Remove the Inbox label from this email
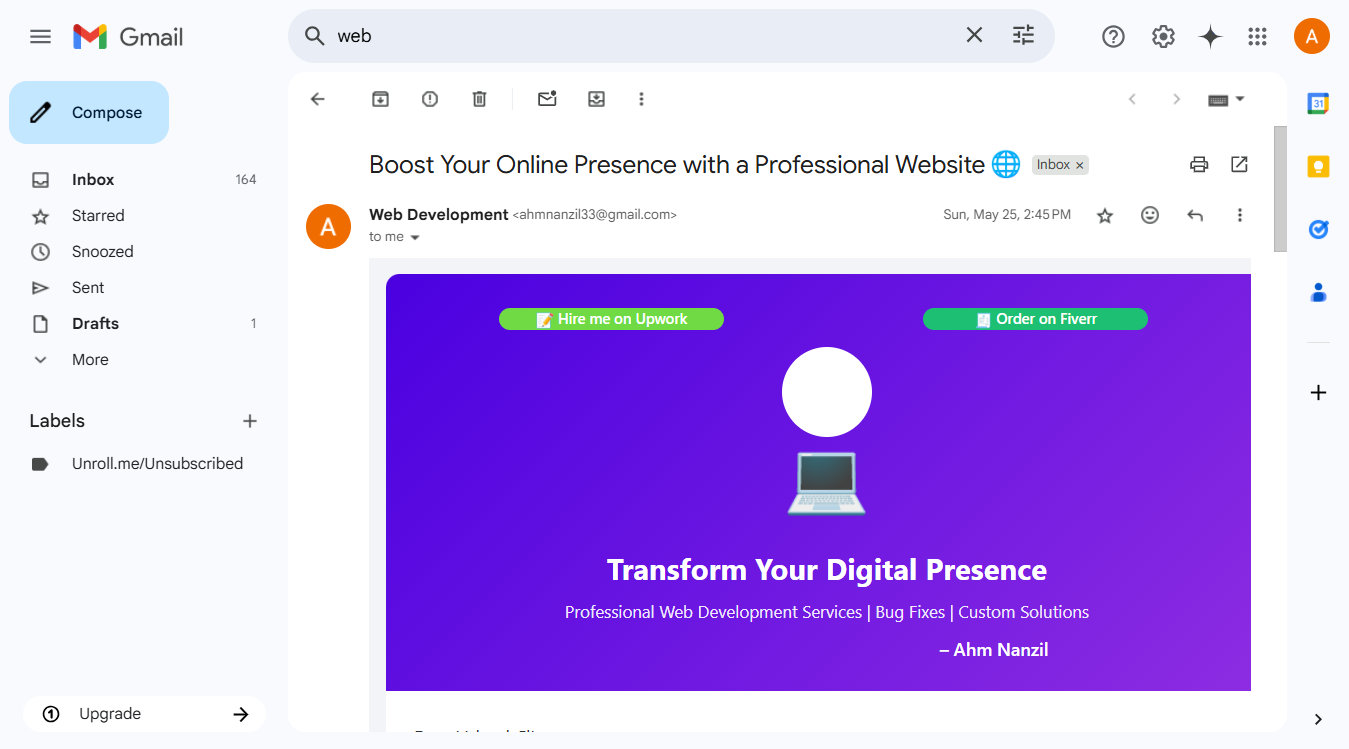 tap(1080, 166)
